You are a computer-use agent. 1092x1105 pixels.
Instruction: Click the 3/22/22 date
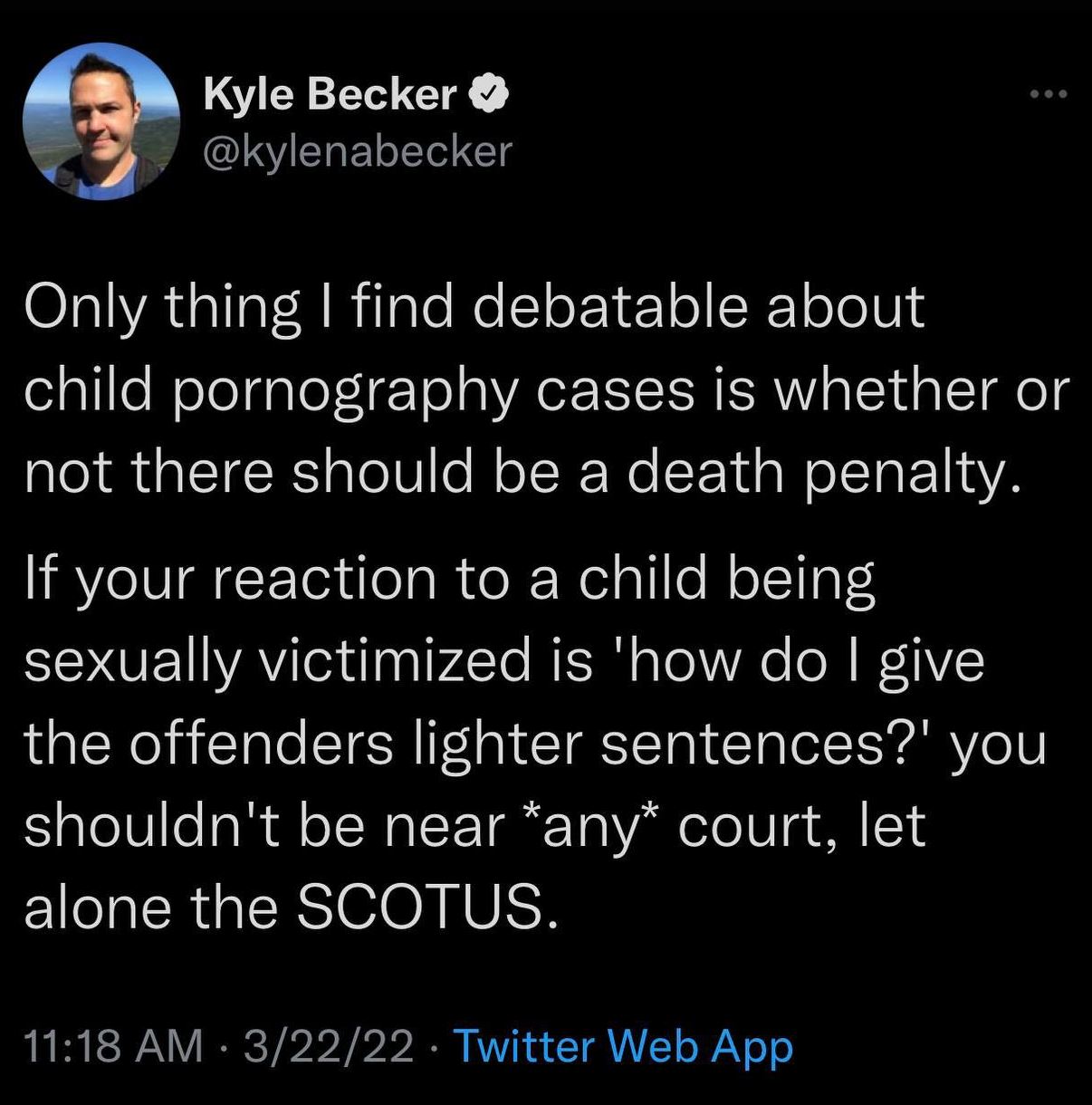(329, 1045)
